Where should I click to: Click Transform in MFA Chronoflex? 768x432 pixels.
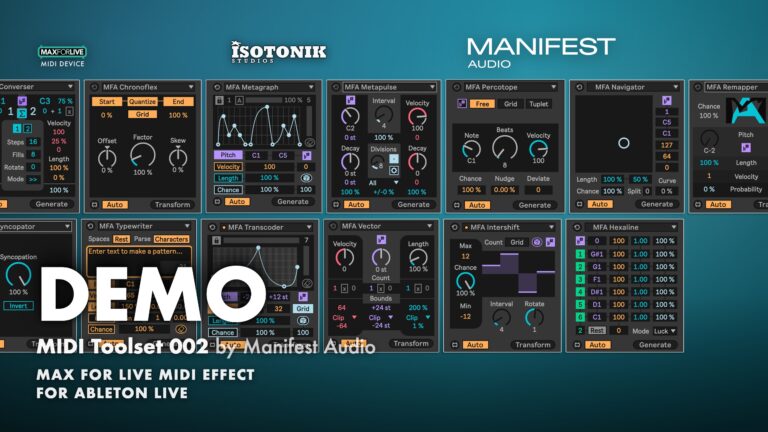click(172, 205)
